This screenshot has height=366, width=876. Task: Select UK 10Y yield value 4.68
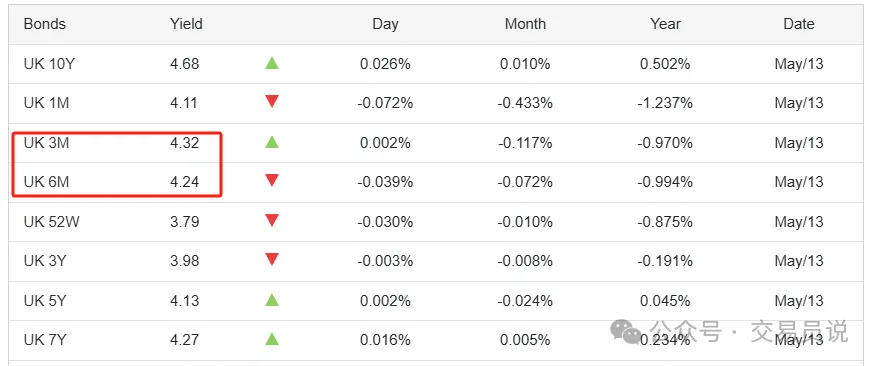click(184, 64)
